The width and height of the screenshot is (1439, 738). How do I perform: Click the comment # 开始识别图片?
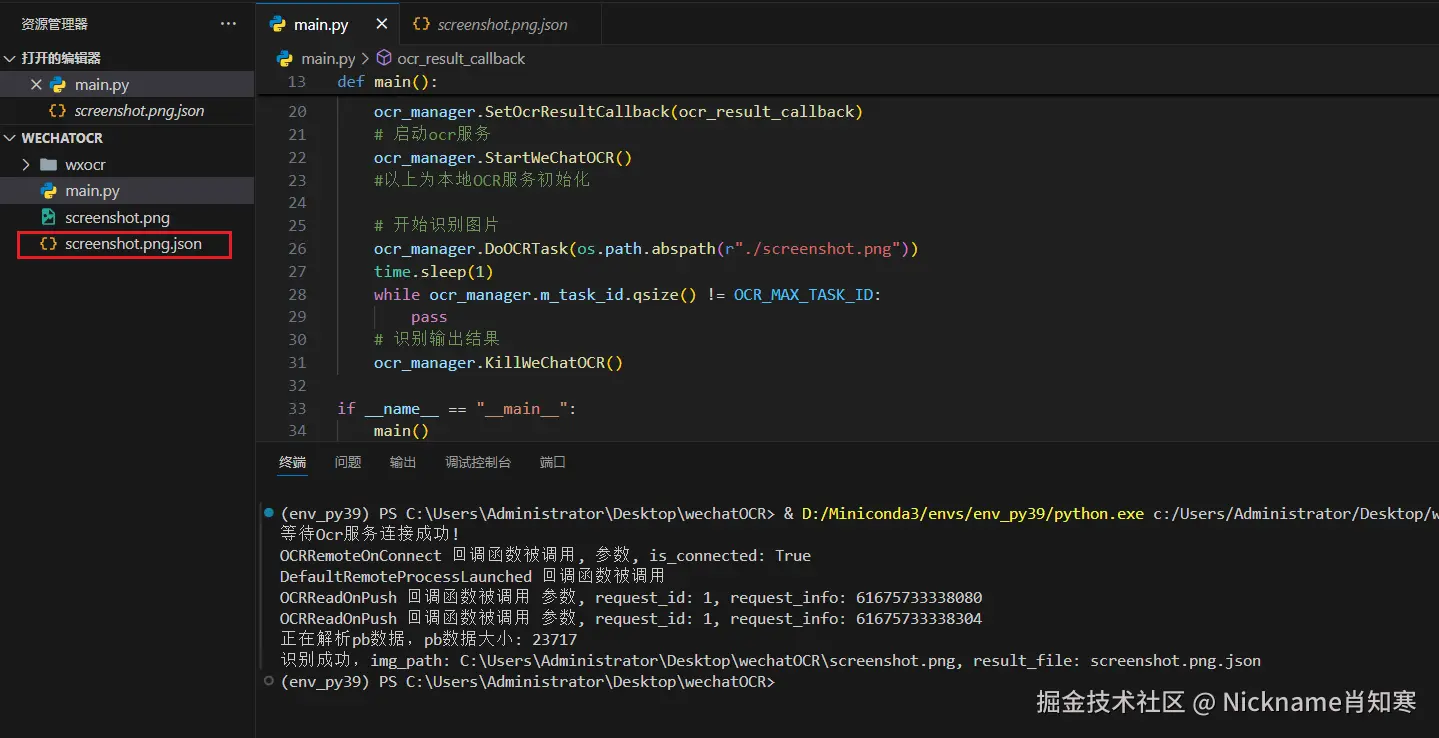click(436, 225)
